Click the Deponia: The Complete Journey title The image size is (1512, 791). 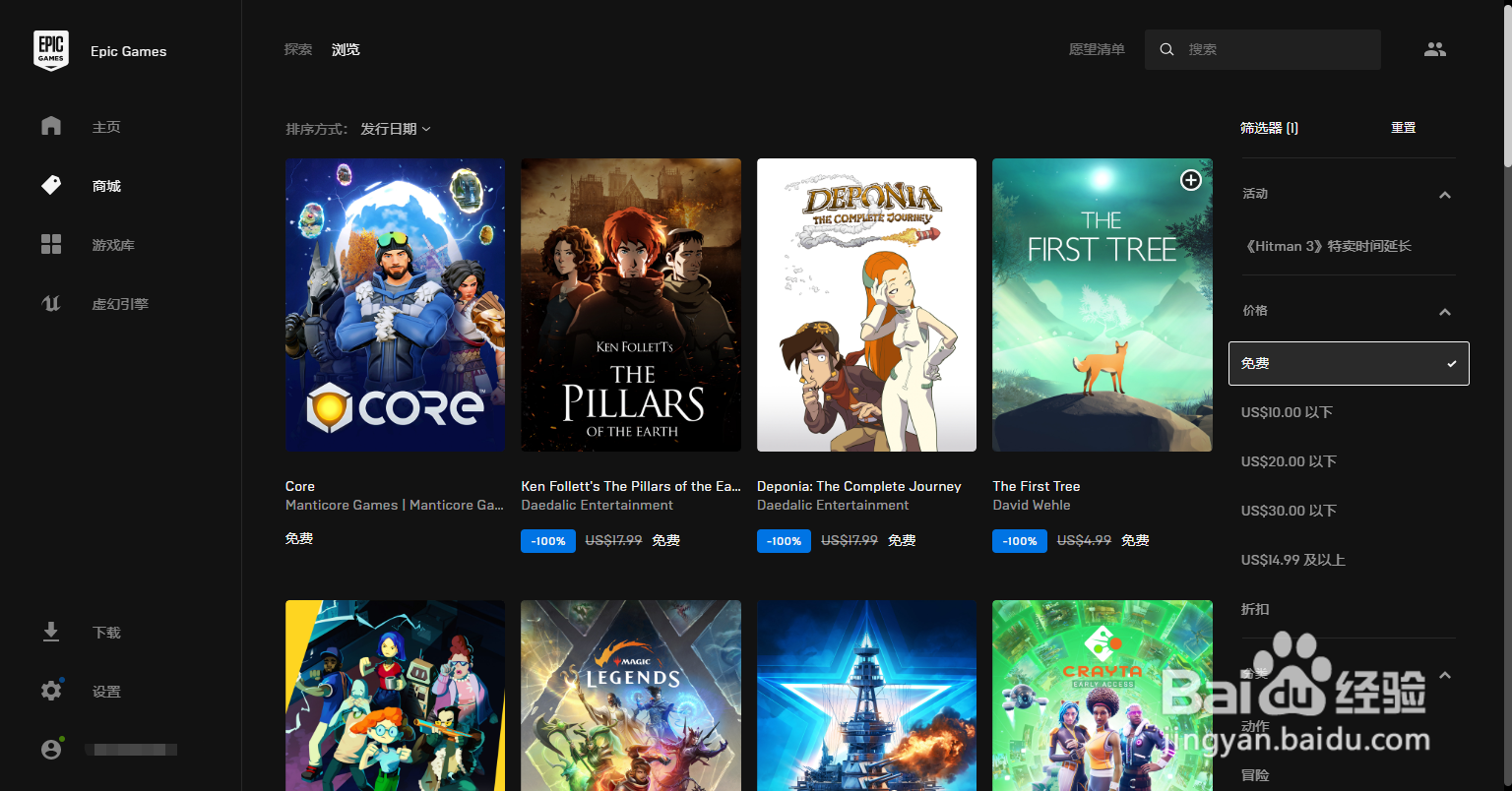pos(858,486)
